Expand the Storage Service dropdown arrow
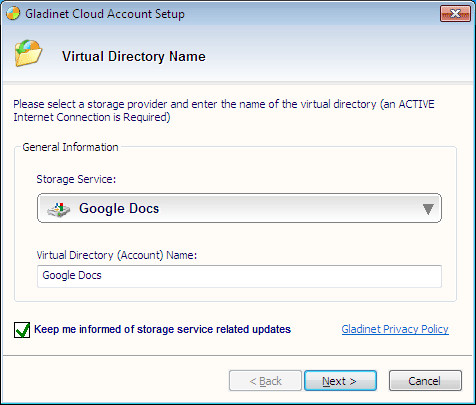This screenshot has width=476, height=405. (x=428, y=209)
